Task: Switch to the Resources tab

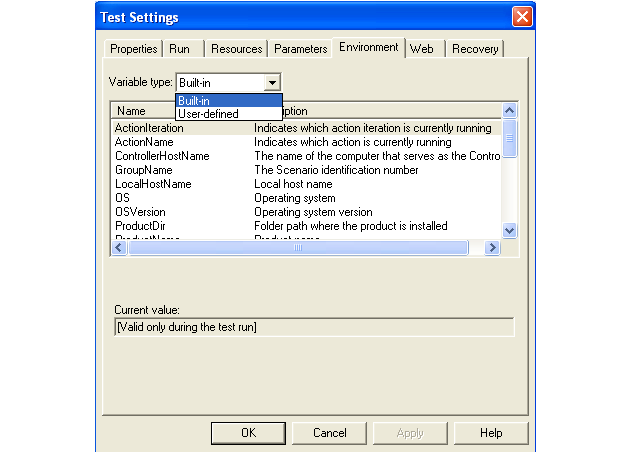Action: (237, 48)
